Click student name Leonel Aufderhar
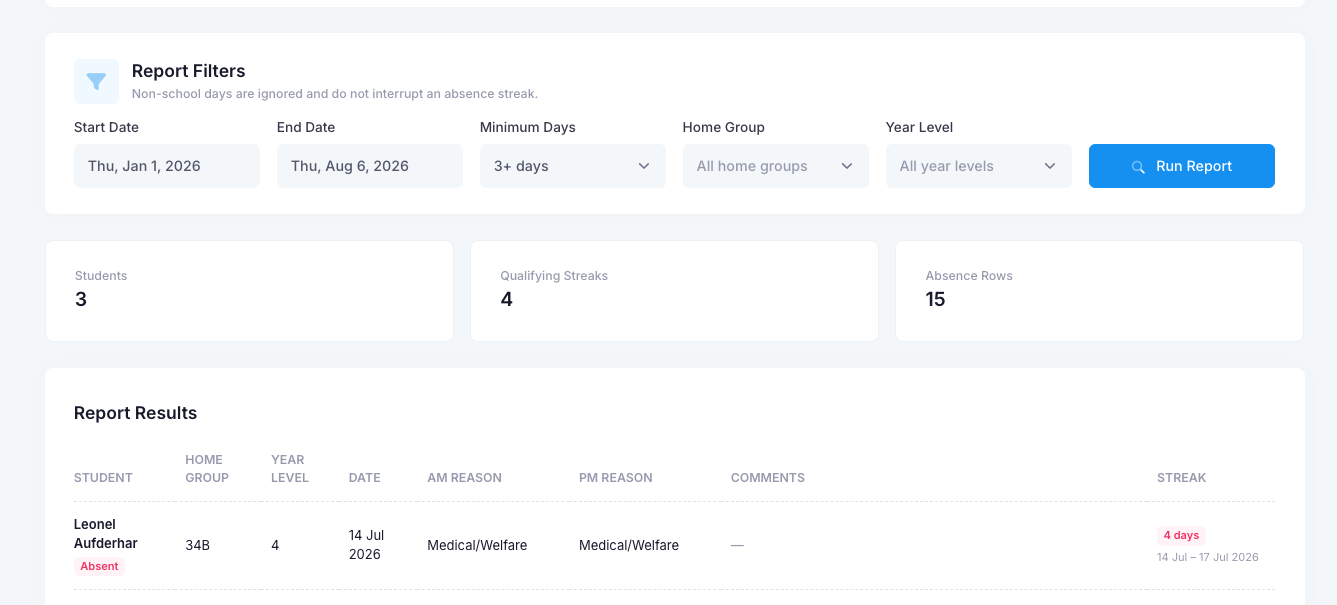 pos(106,534)
